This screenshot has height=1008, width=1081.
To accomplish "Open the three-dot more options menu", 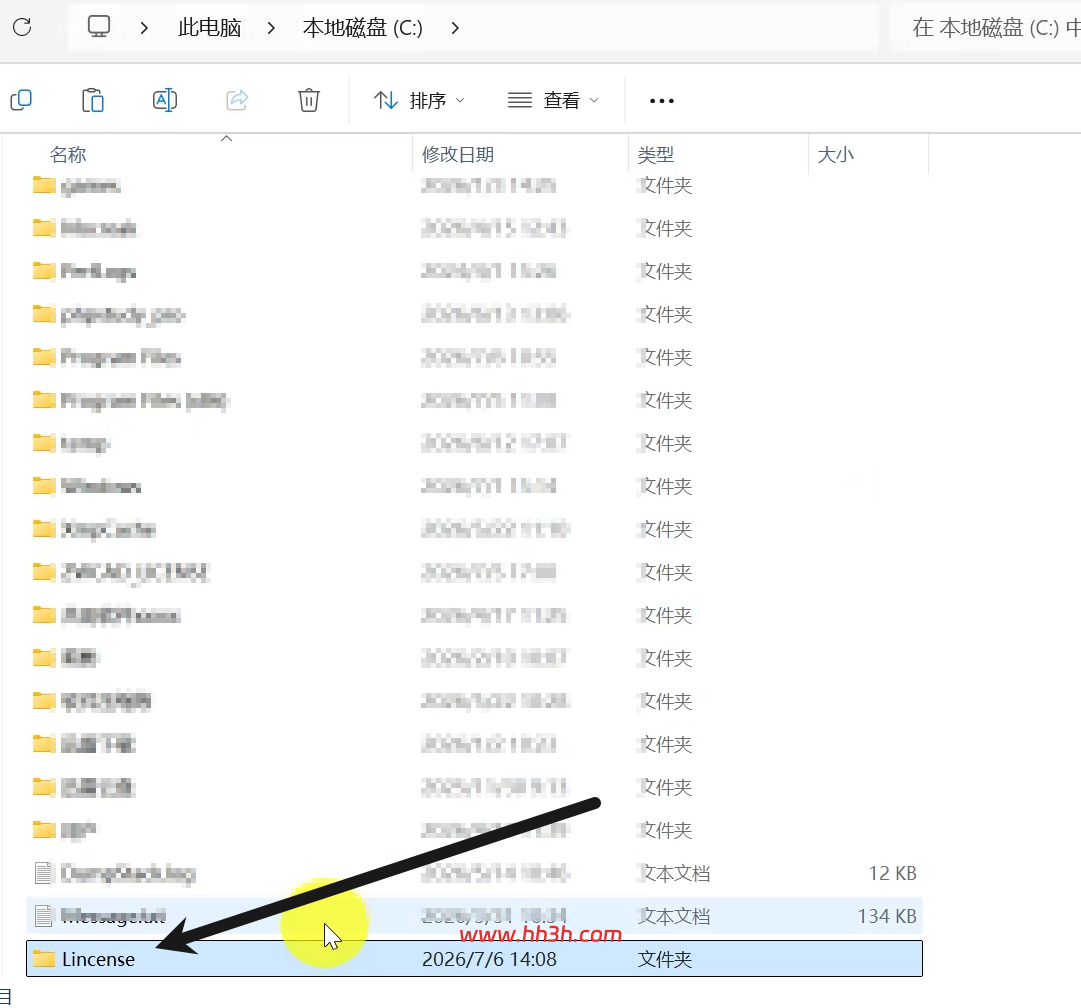I will 662,101.
